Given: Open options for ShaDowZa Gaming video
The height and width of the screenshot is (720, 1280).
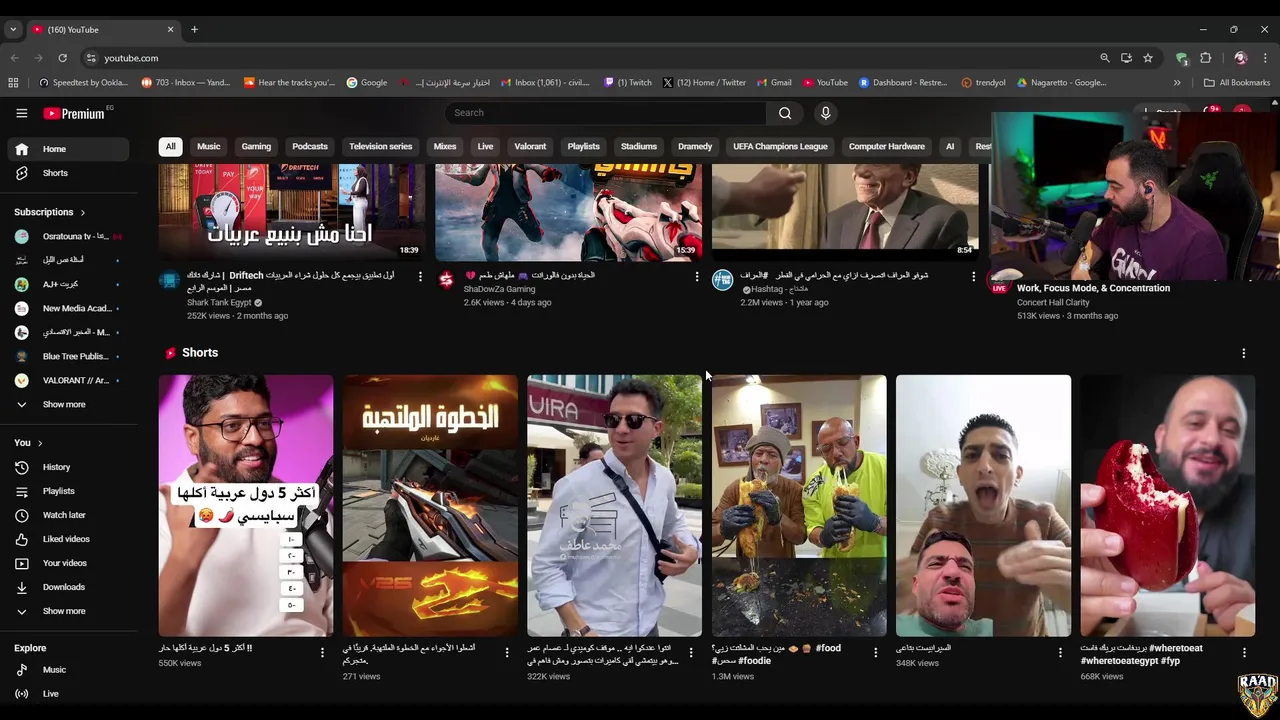Looking at the screenshot, I should pos(697,276).
